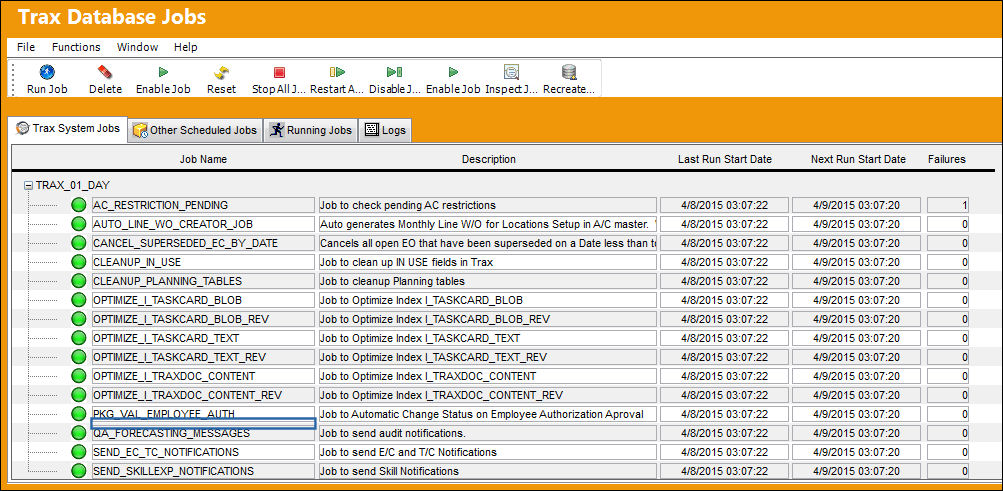Click 'Job to send audit notifications.' description
Image resolution: width=1003 pixels, height=491 pixels.
[488, 433]
